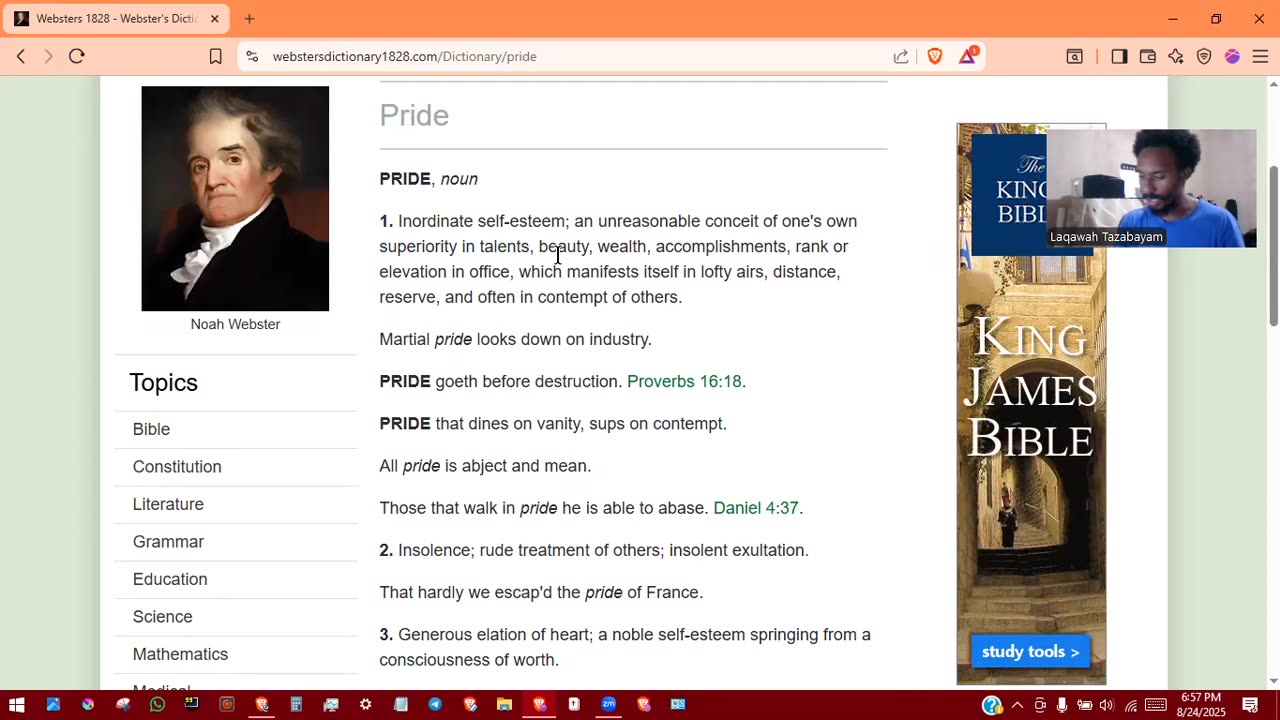
Task: Open the site information icon in address bar
Action: point(252,57)
